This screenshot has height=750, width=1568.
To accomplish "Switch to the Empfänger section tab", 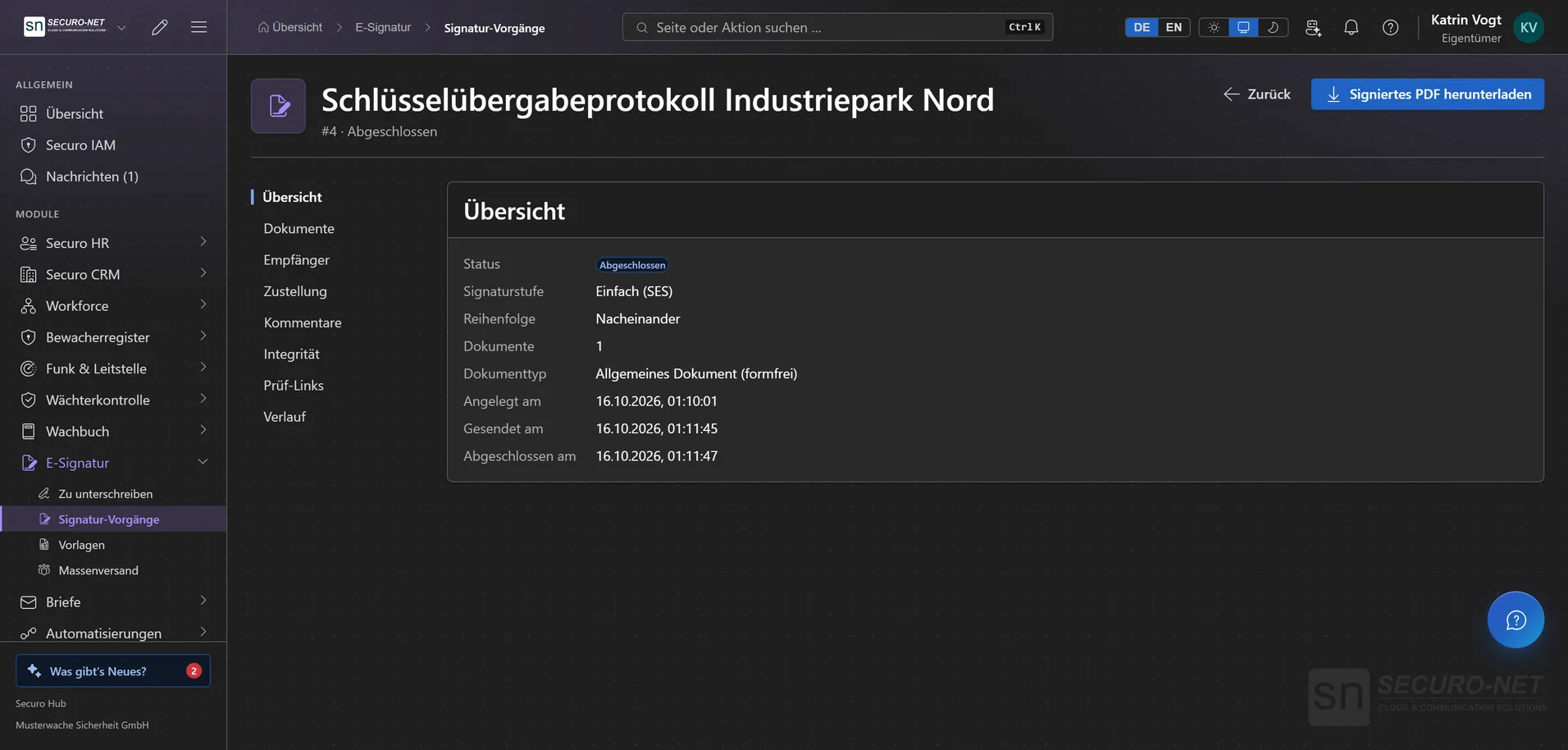I will coord(296,260).
